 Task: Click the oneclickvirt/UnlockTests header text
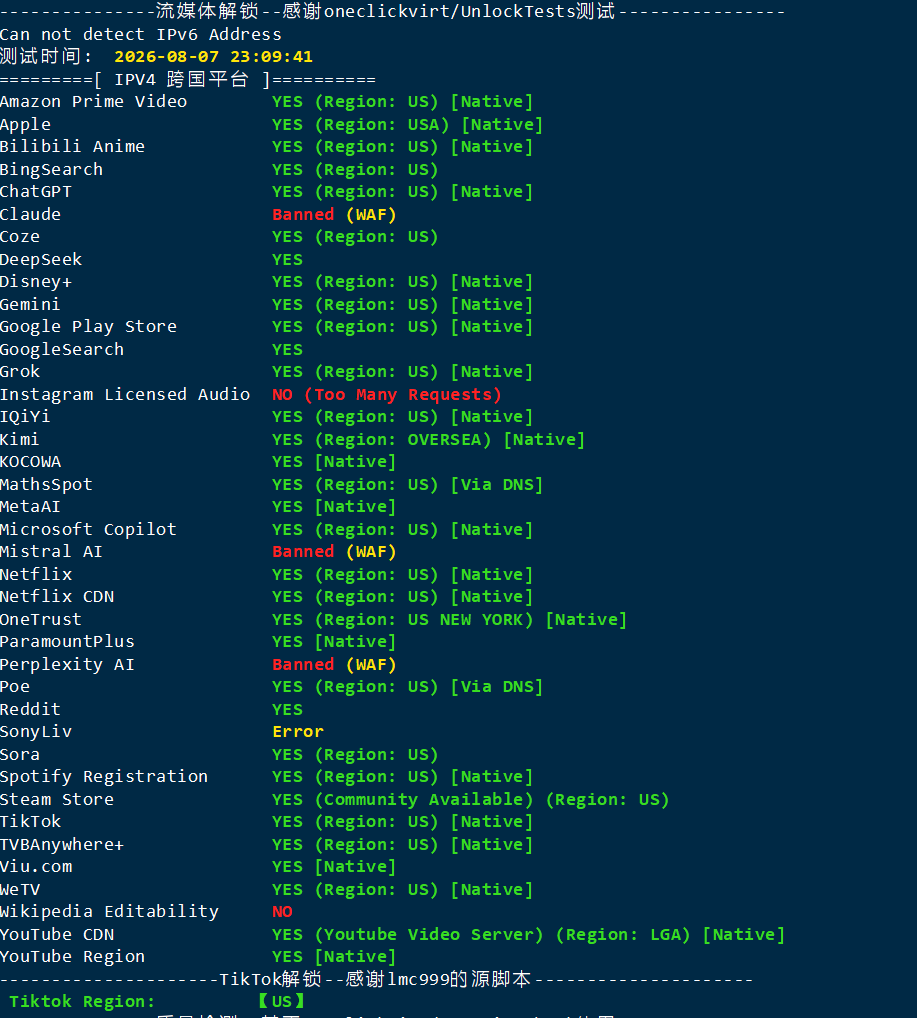point(469,12)
